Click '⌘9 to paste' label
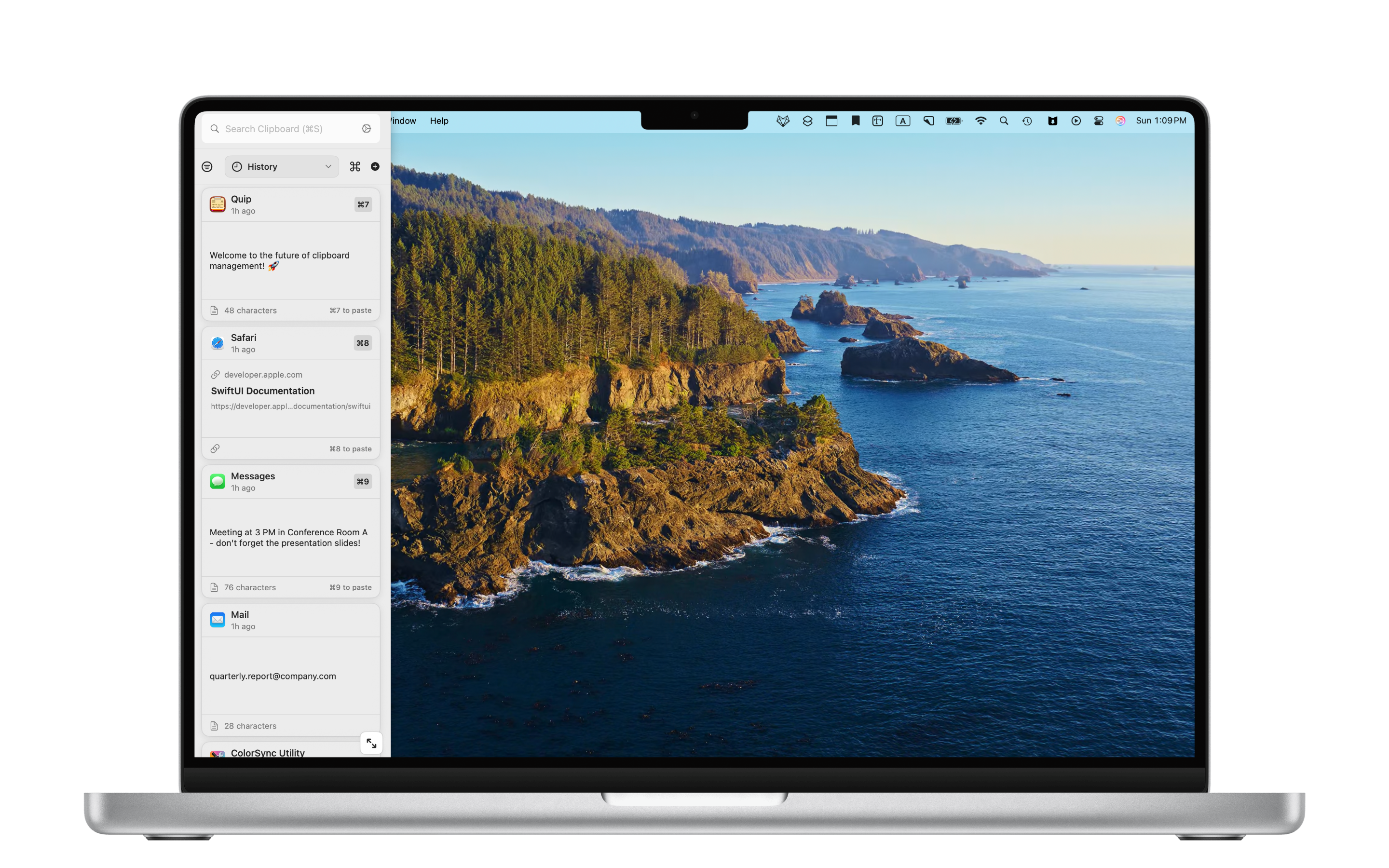The height and width of the screenshot is (868, 1389). click(x=350, y=587)
